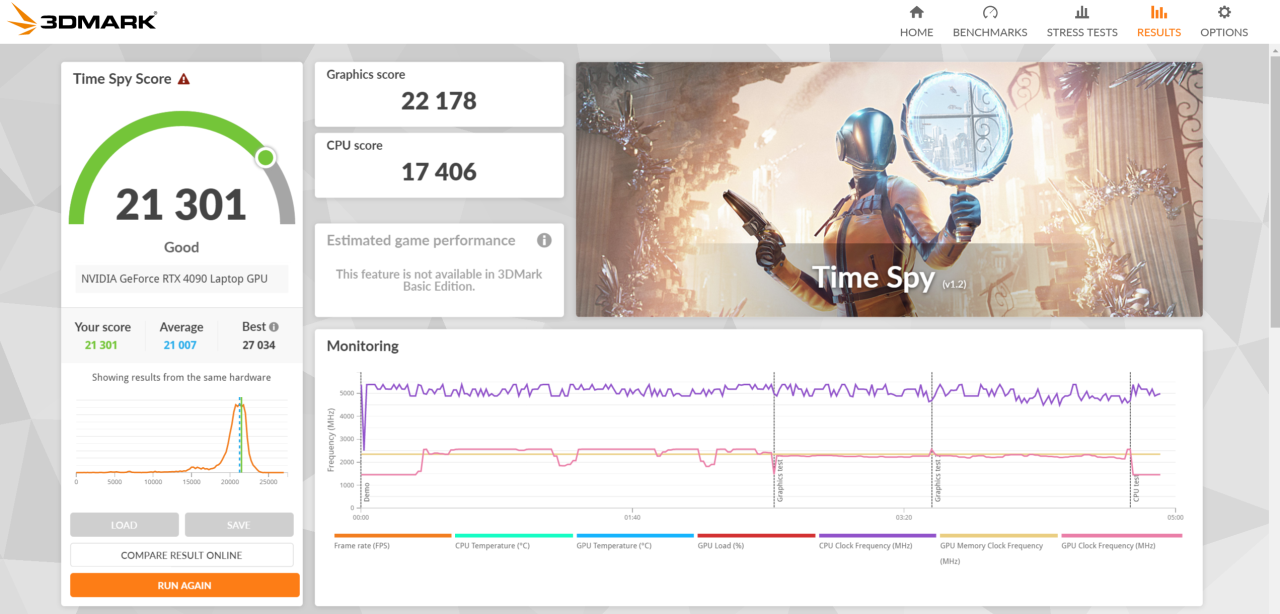Click the Best score 27 034

tap(259, 345)
